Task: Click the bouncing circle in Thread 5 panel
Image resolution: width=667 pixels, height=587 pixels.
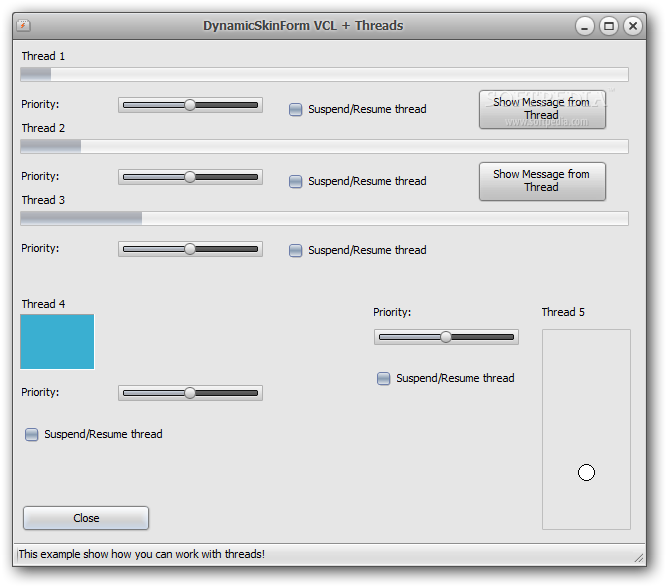Action: [x=586, y=472]
